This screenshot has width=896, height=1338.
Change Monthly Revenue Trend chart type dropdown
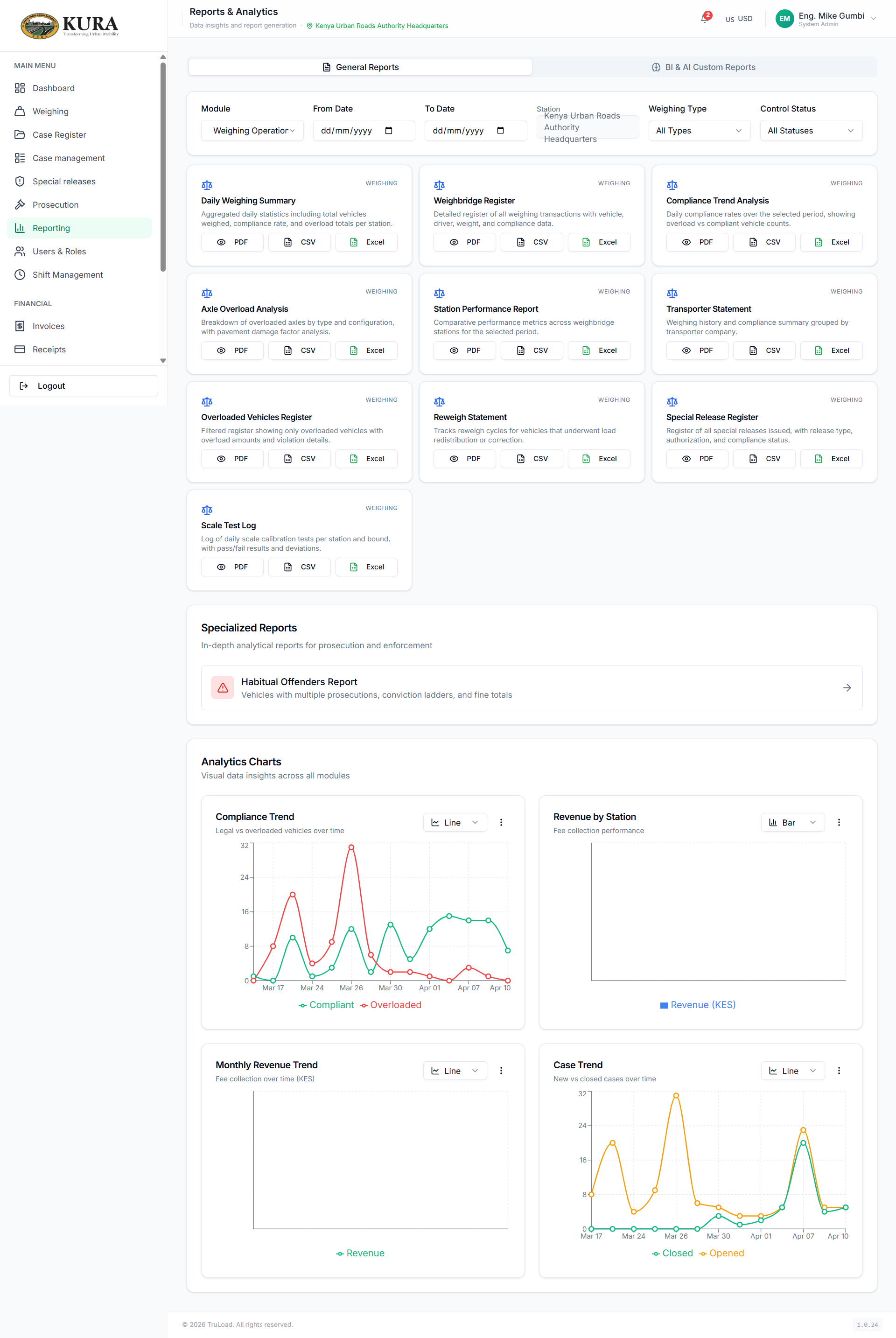pos(455,1071)
